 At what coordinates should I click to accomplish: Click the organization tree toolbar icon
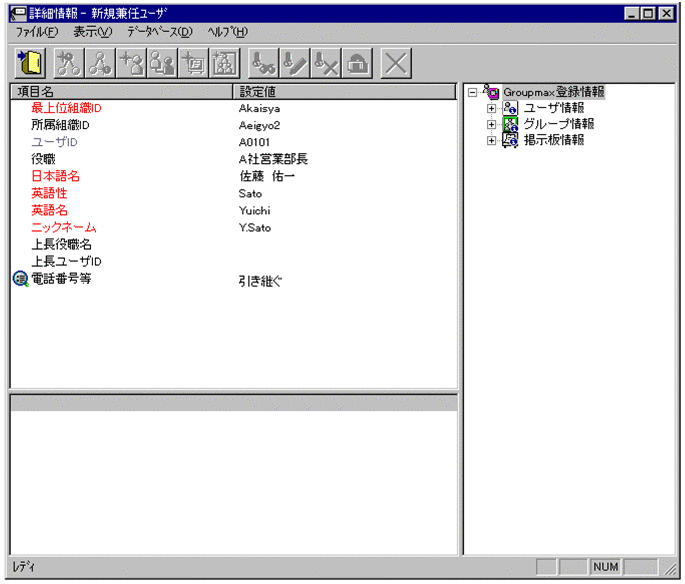point(100,63)
